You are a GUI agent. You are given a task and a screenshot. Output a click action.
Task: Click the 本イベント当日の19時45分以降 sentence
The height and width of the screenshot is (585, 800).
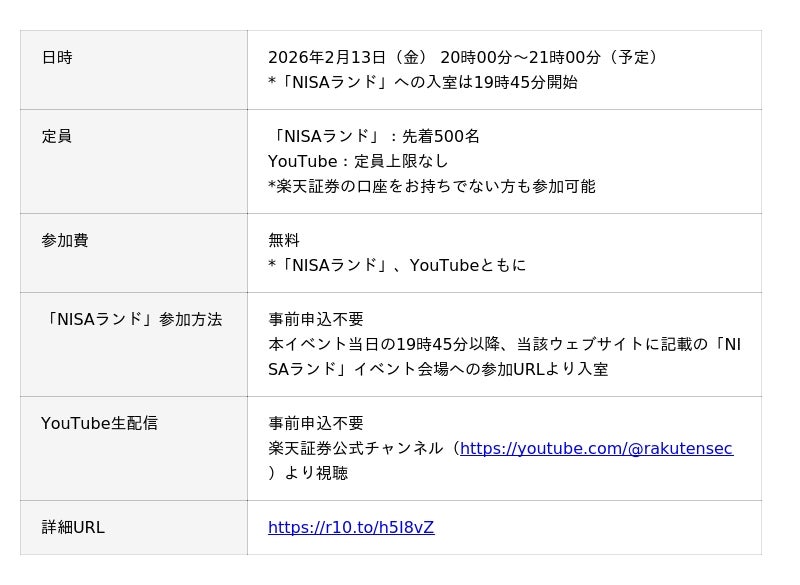pyautogui.click(x=504, y=345)
